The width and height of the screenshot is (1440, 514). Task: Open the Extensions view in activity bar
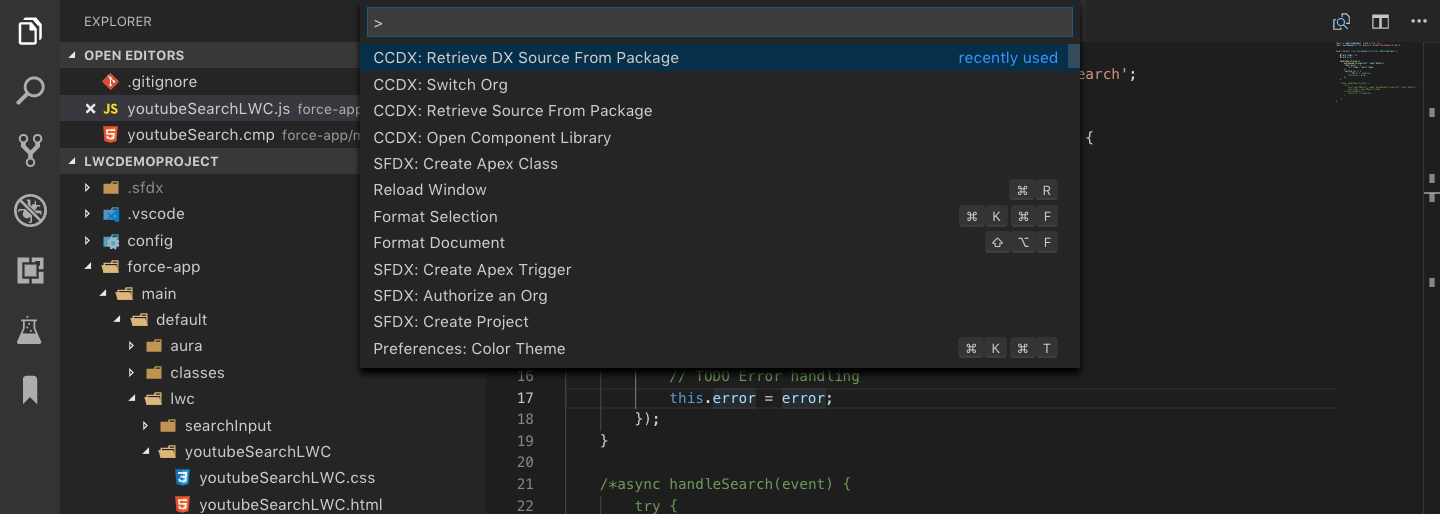(30, 270)
